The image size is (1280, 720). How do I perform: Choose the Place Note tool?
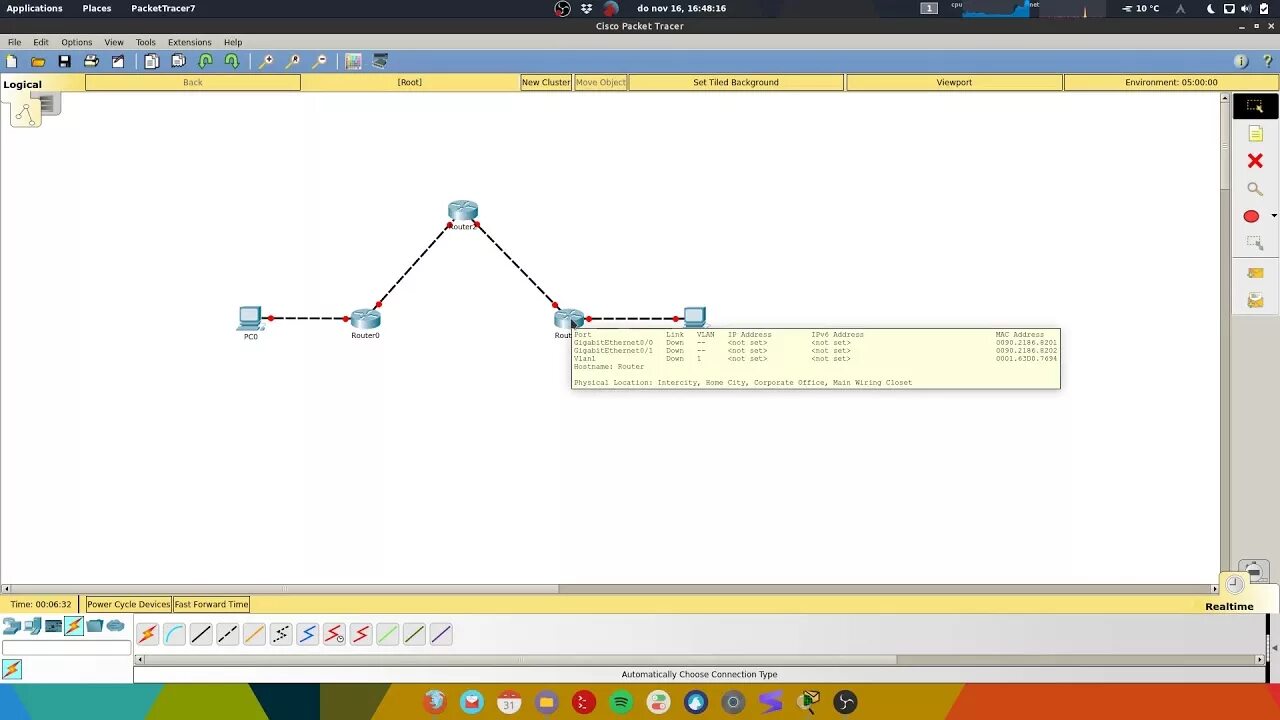pos(1255,134)
